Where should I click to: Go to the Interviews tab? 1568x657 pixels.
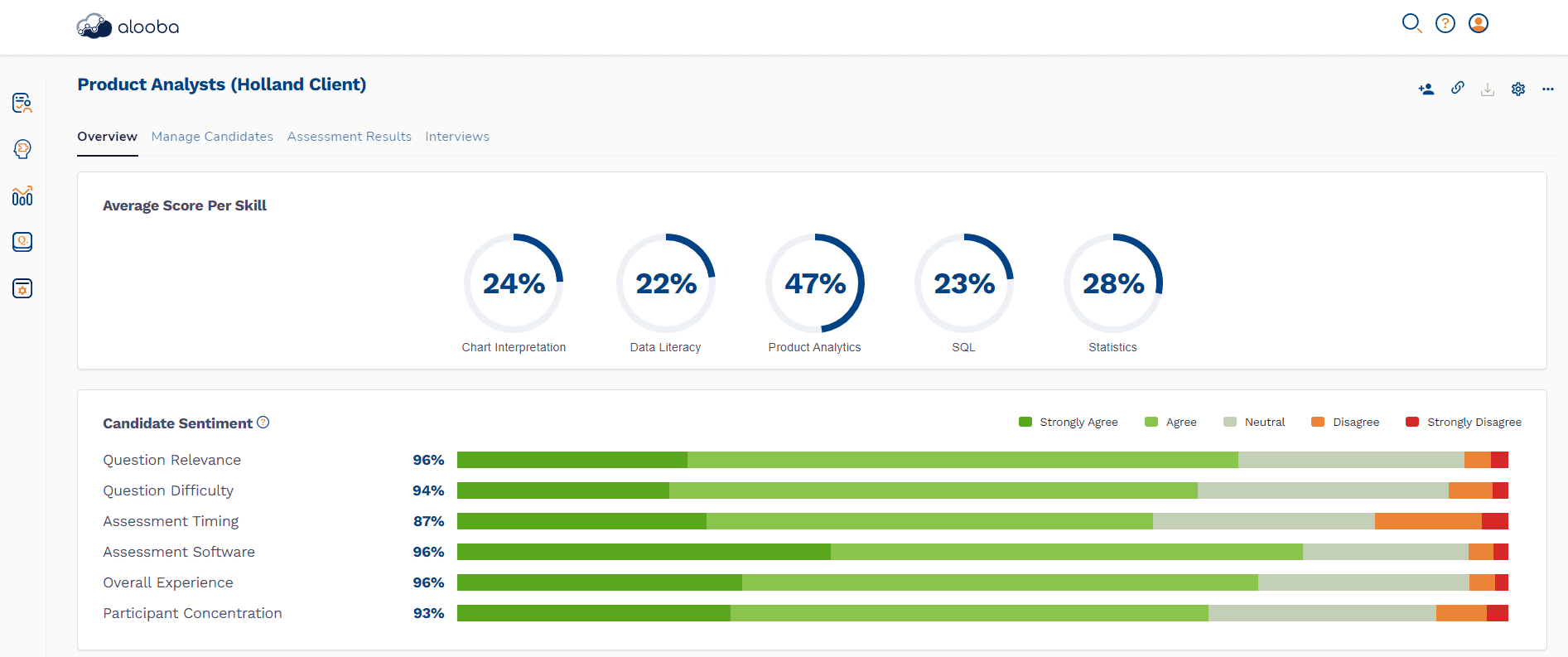click(x=457, y=137)
